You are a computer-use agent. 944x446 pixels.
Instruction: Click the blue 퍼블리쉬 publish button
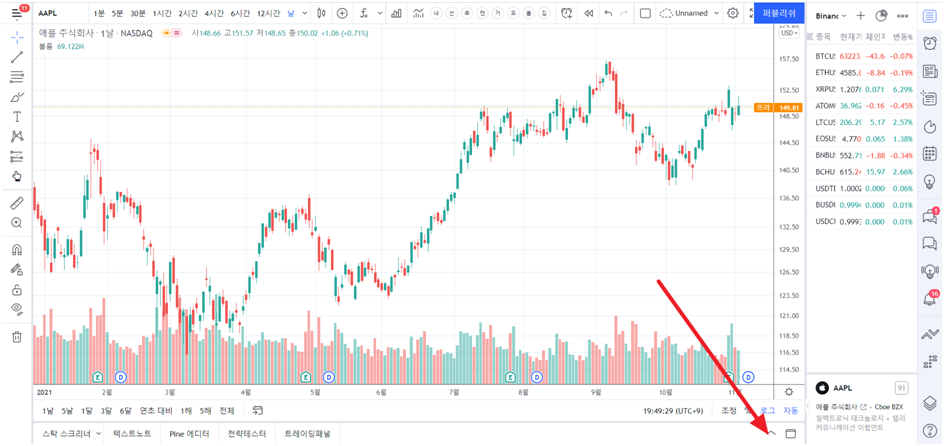779,13
